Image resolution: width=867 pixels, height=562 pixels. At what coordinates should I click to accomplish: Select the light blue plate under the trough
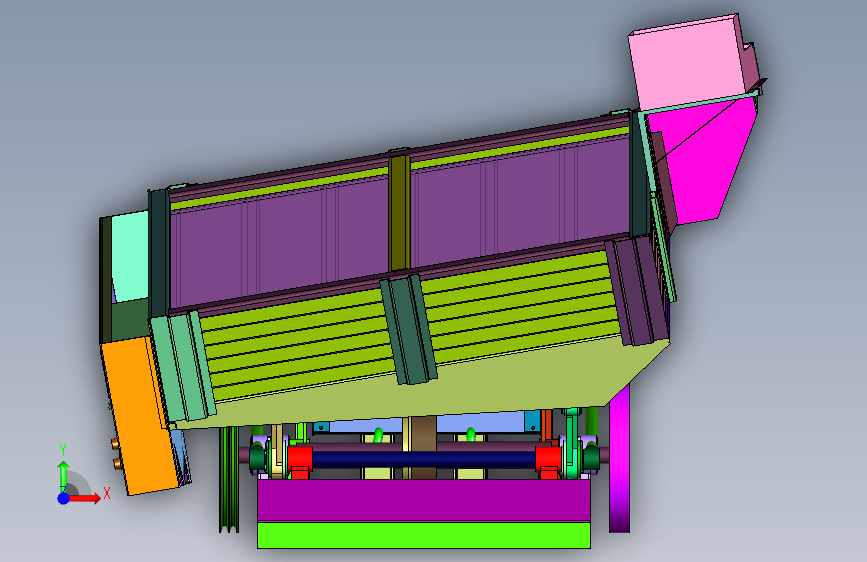(x=480, y=423)
